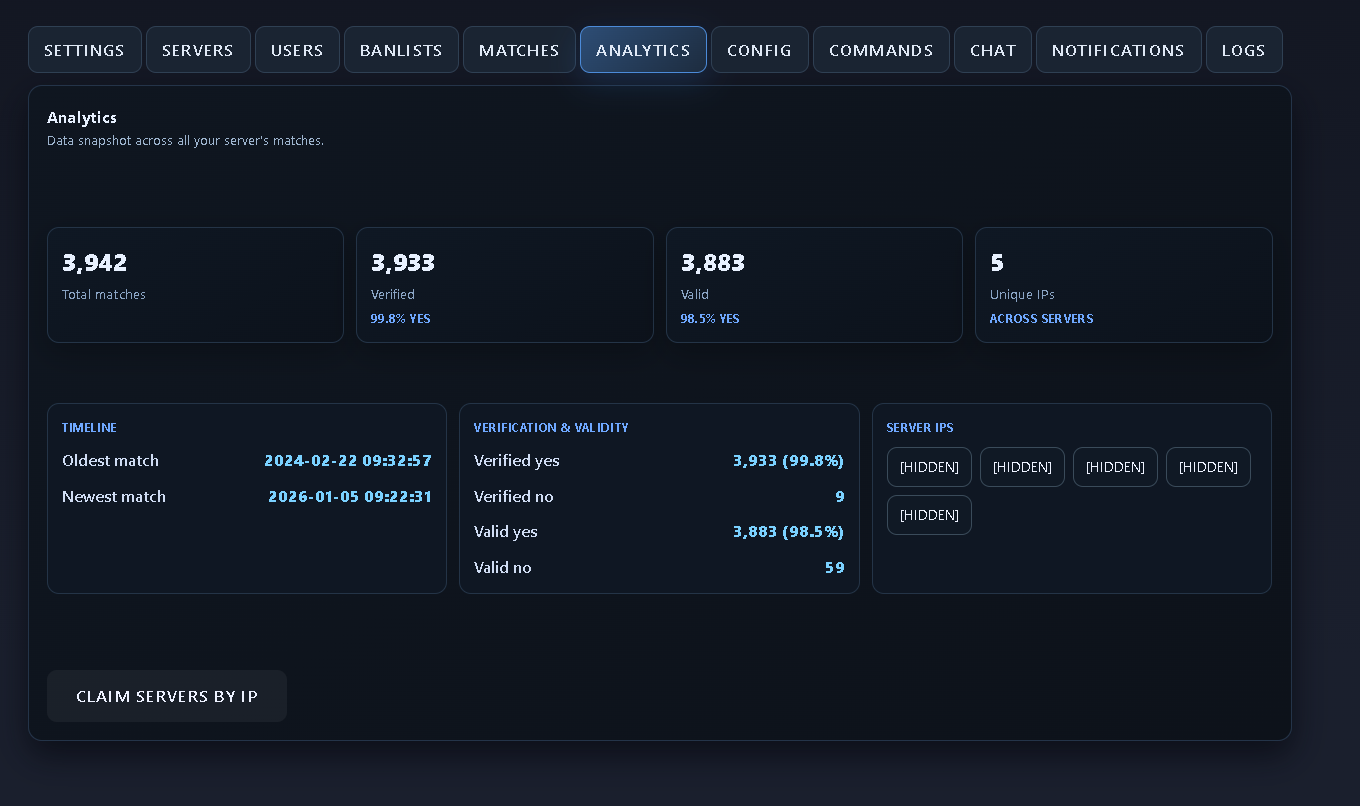Click the Valid no row label

coord(503,568)
